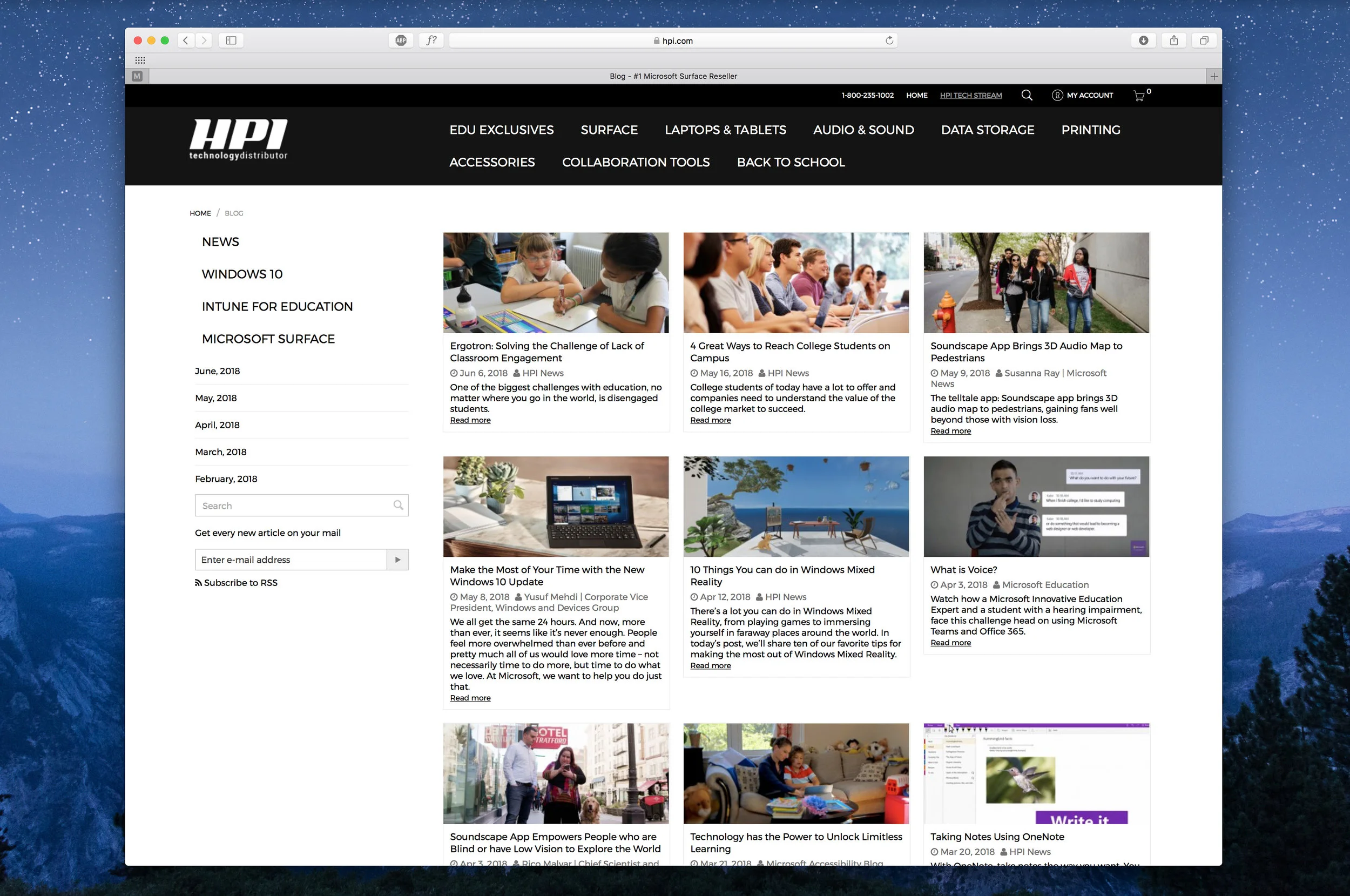
Task: Click the HPI TECH STREAM link
Action: coord(971,96)
